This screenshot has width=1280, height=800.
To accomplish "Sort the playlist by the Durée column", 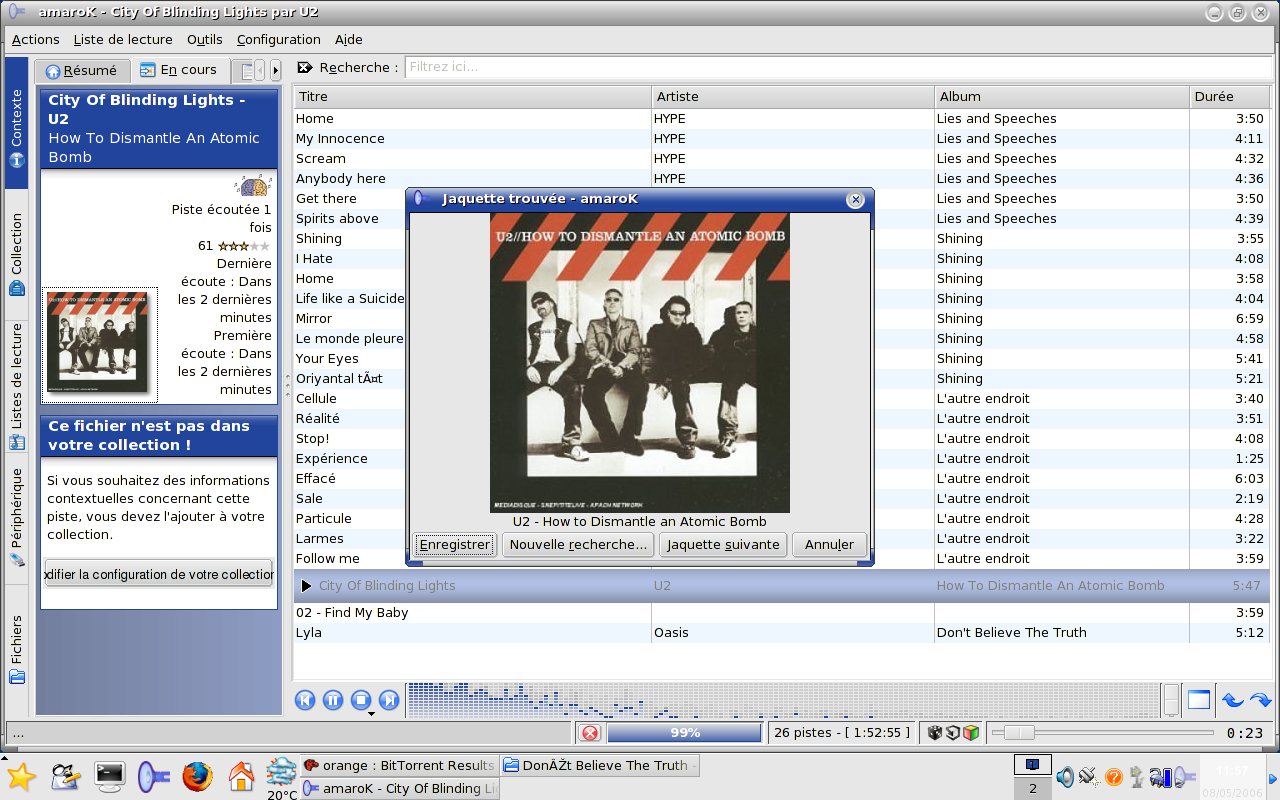I will (1230, 97).
